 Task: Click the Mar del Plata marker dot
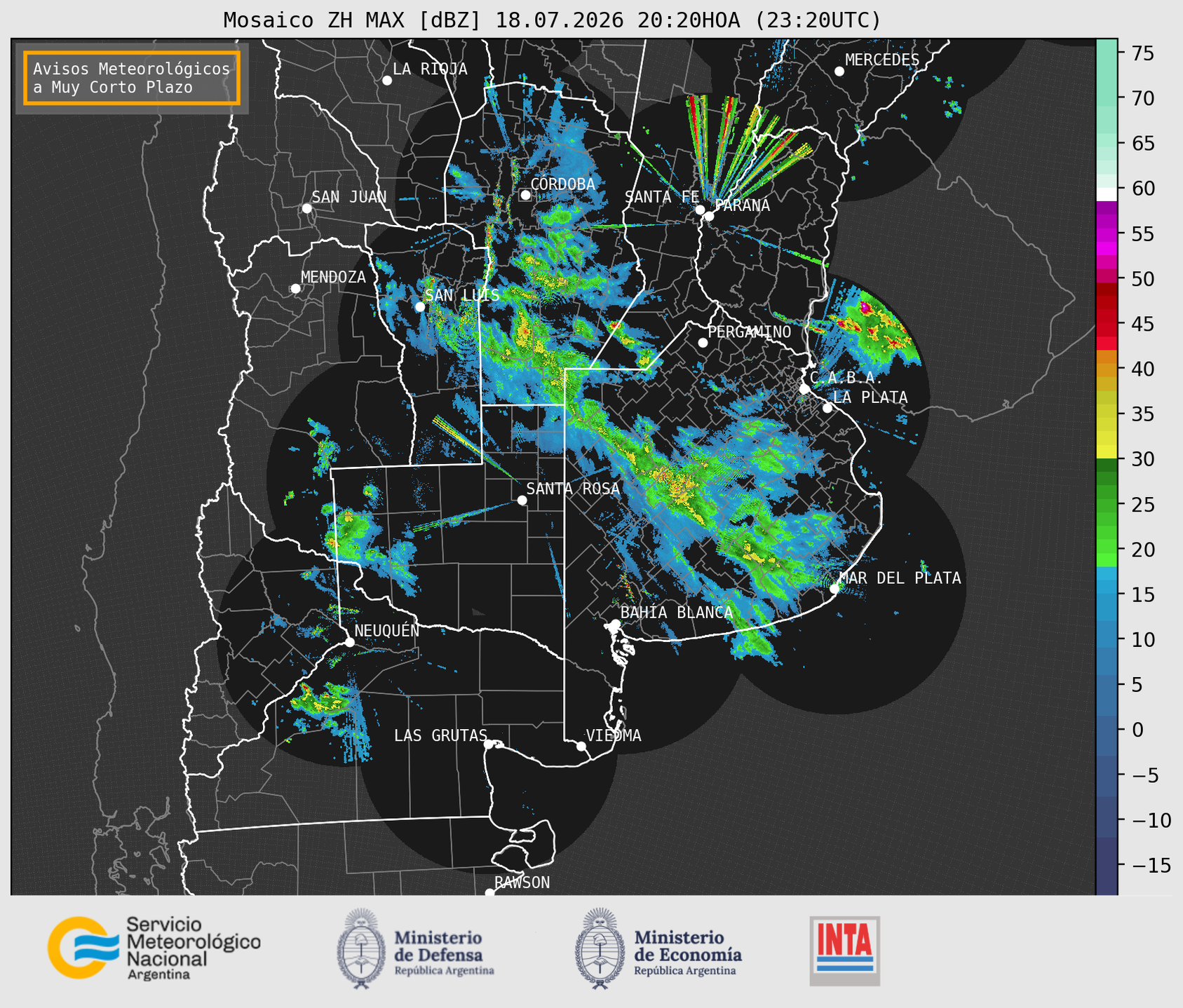tap(834, 589)
